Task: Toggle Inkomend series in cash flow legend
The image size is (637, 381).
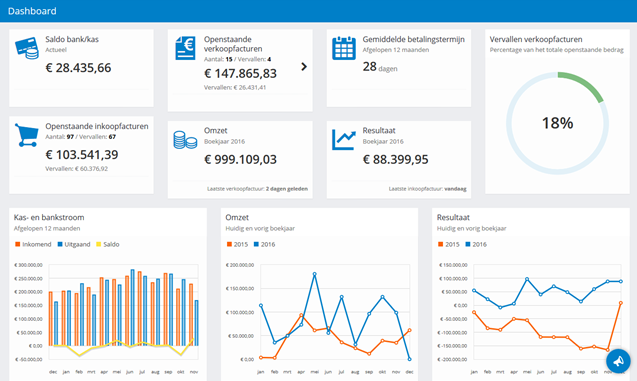Action: pyautogui.click(x=33, y=244)
